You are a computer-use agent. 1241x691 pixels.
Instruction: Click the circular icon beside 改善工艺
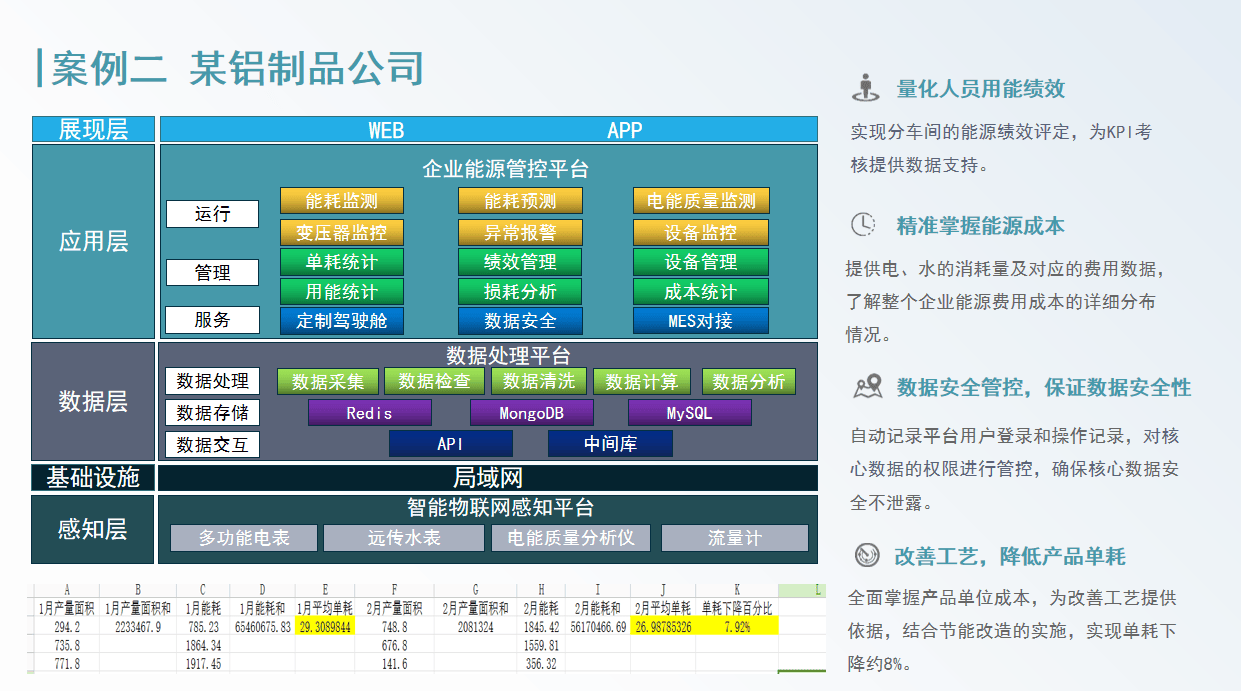[866, 555]
